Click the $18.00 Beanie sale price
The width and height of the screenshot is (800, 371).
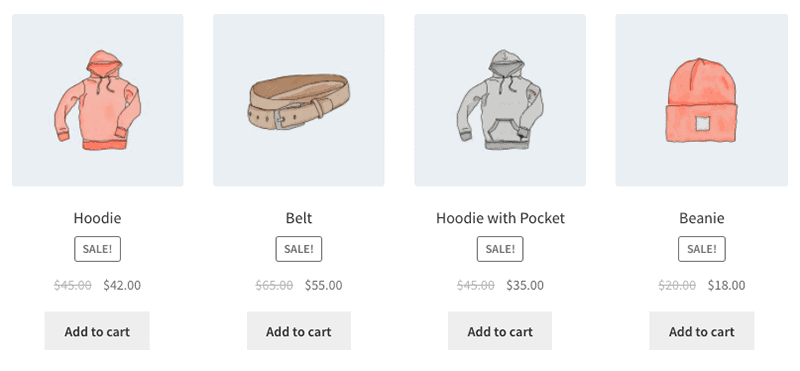pyautogui.click(x=727, y=285)
